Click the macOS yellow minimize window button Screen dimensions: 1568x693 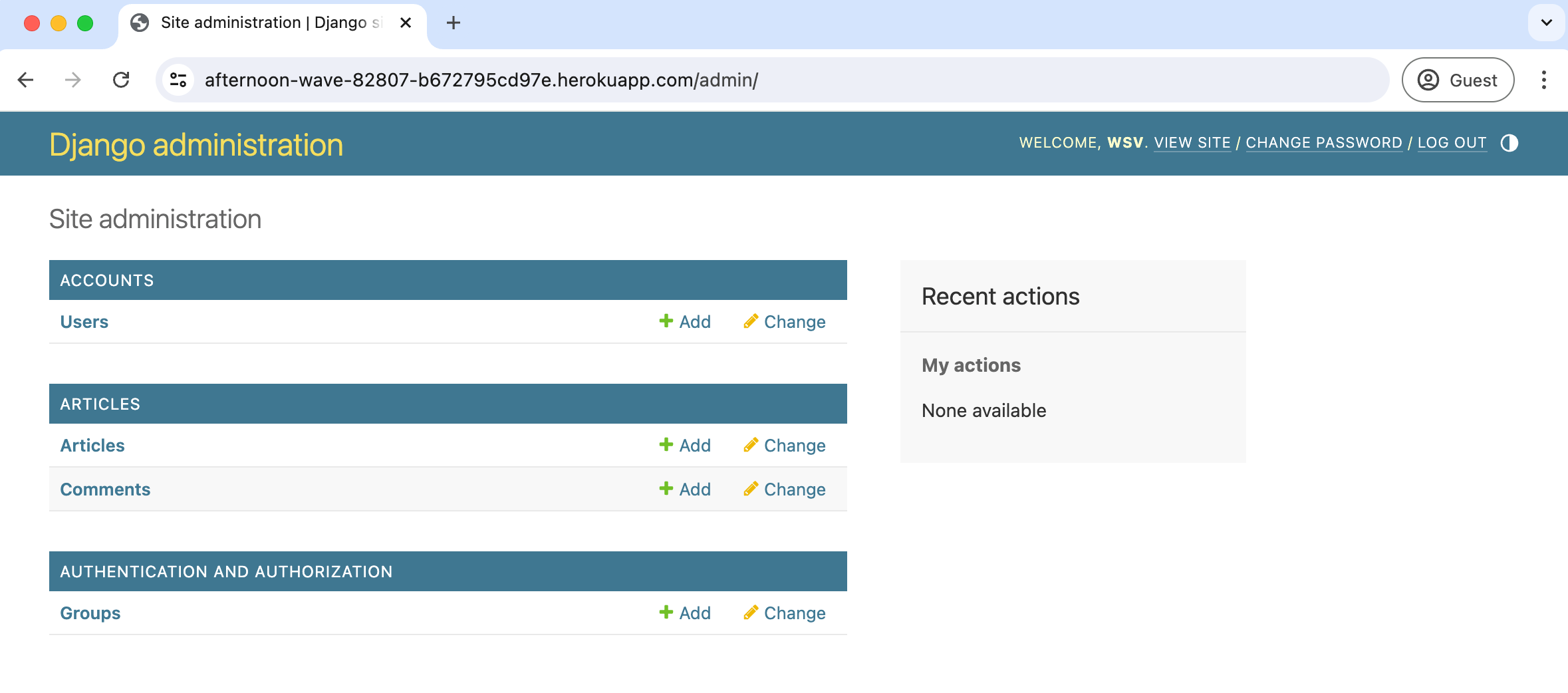[59, 23]
